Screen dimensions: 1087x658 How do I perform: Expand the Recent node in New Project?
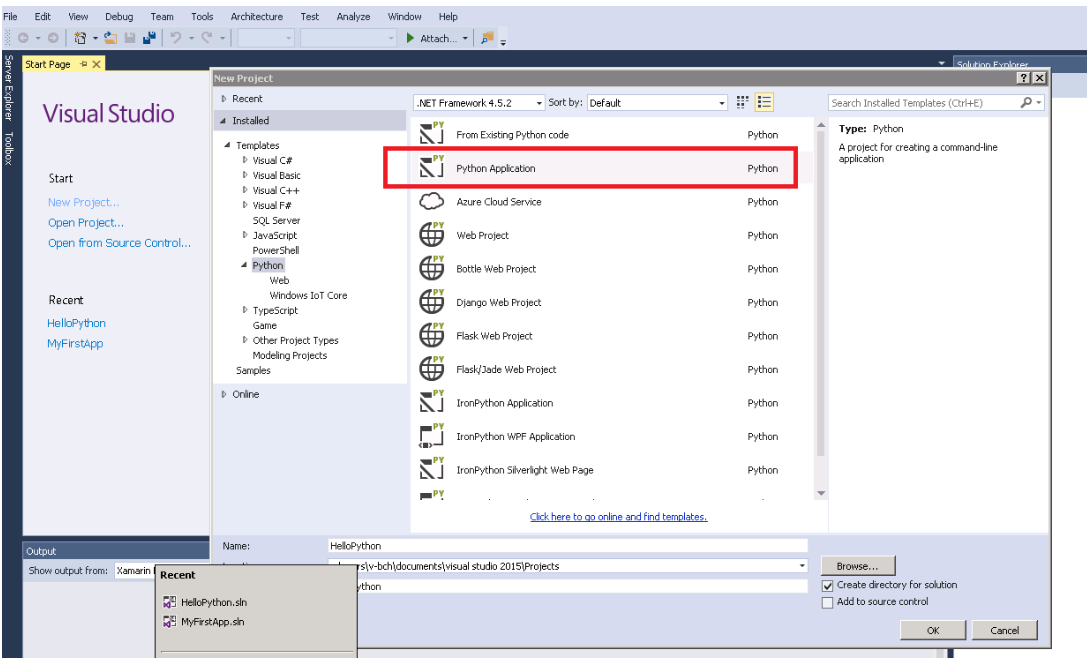(x=223, y=98)
